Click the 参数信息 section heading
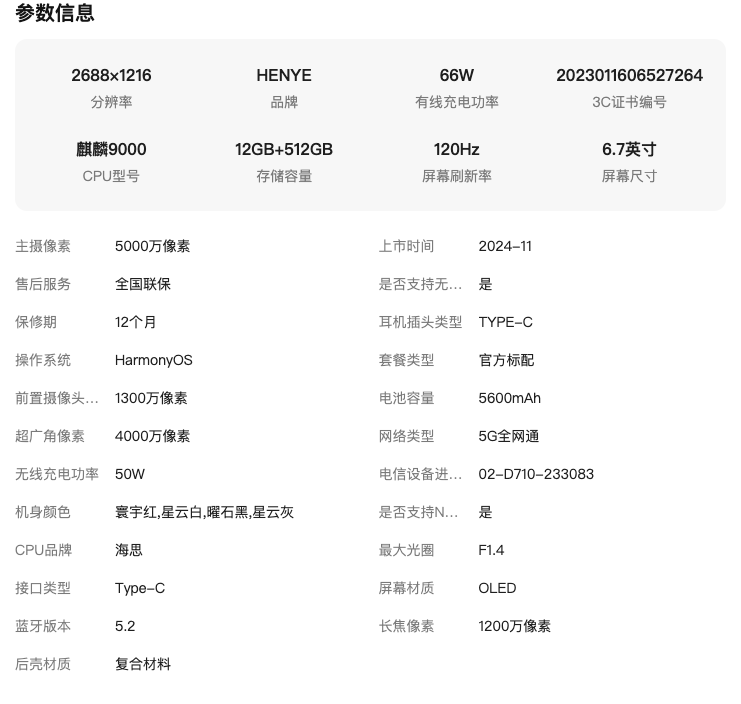 pos(55,13)
